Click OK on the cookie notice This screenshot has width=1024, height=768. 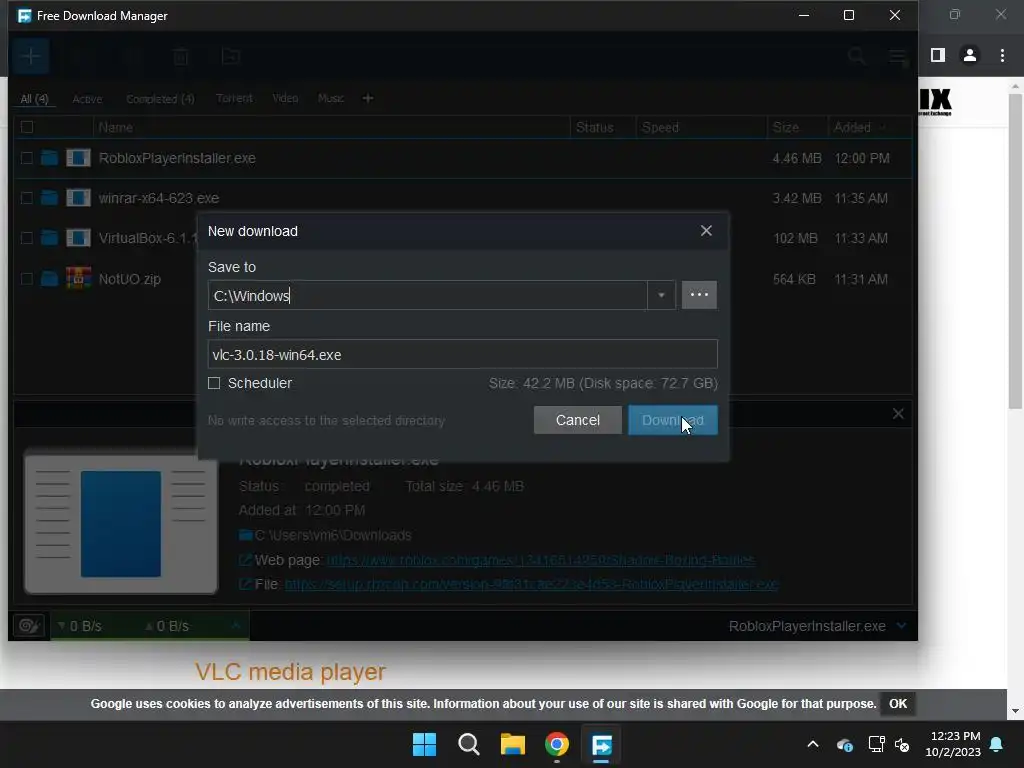[897, 704]
